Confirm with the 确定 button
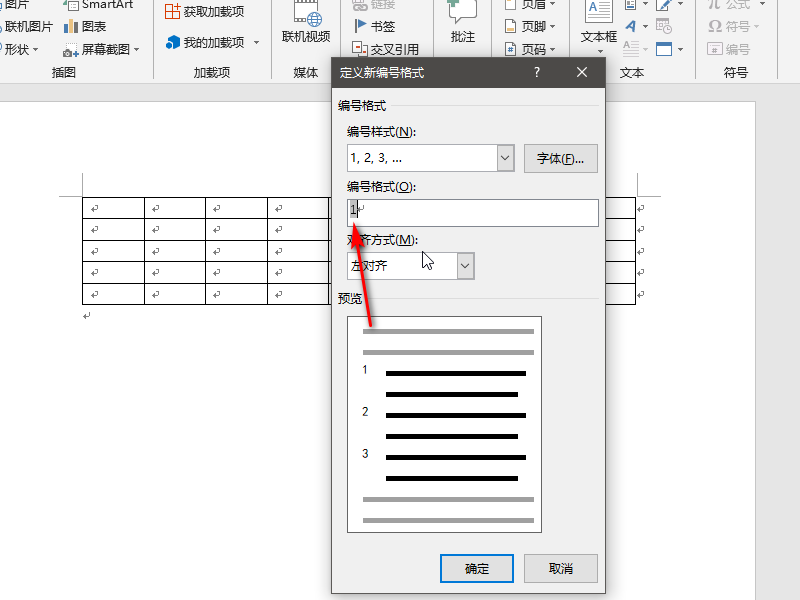The image size is (800, 600). coord(477,568)
